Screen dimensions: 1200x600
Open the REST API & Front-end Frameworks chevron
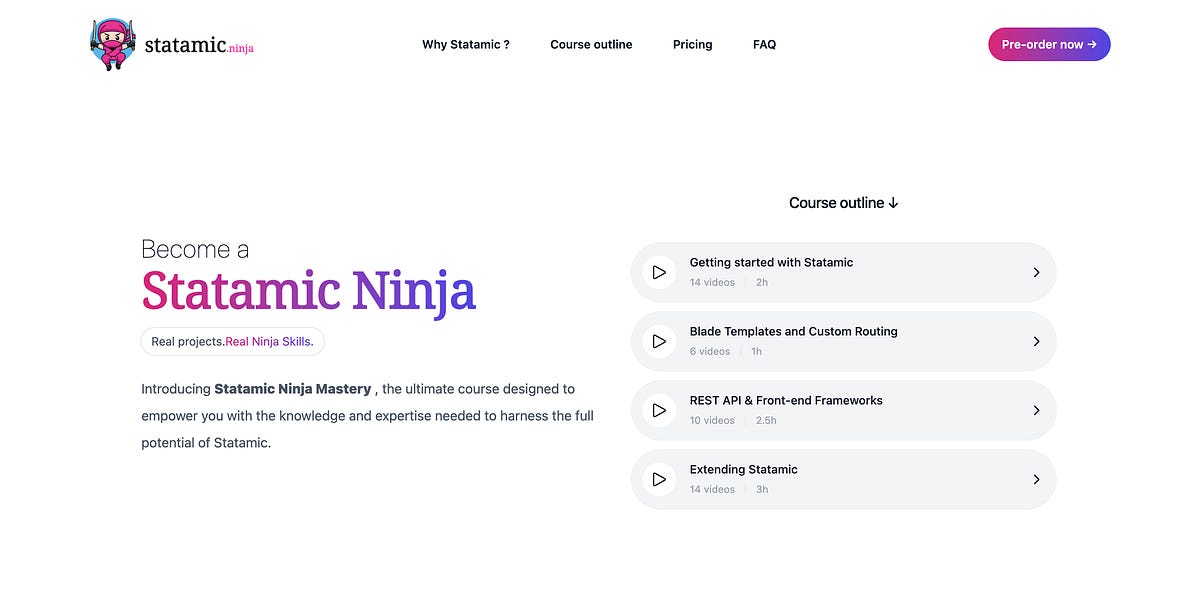click(1036, 410)
